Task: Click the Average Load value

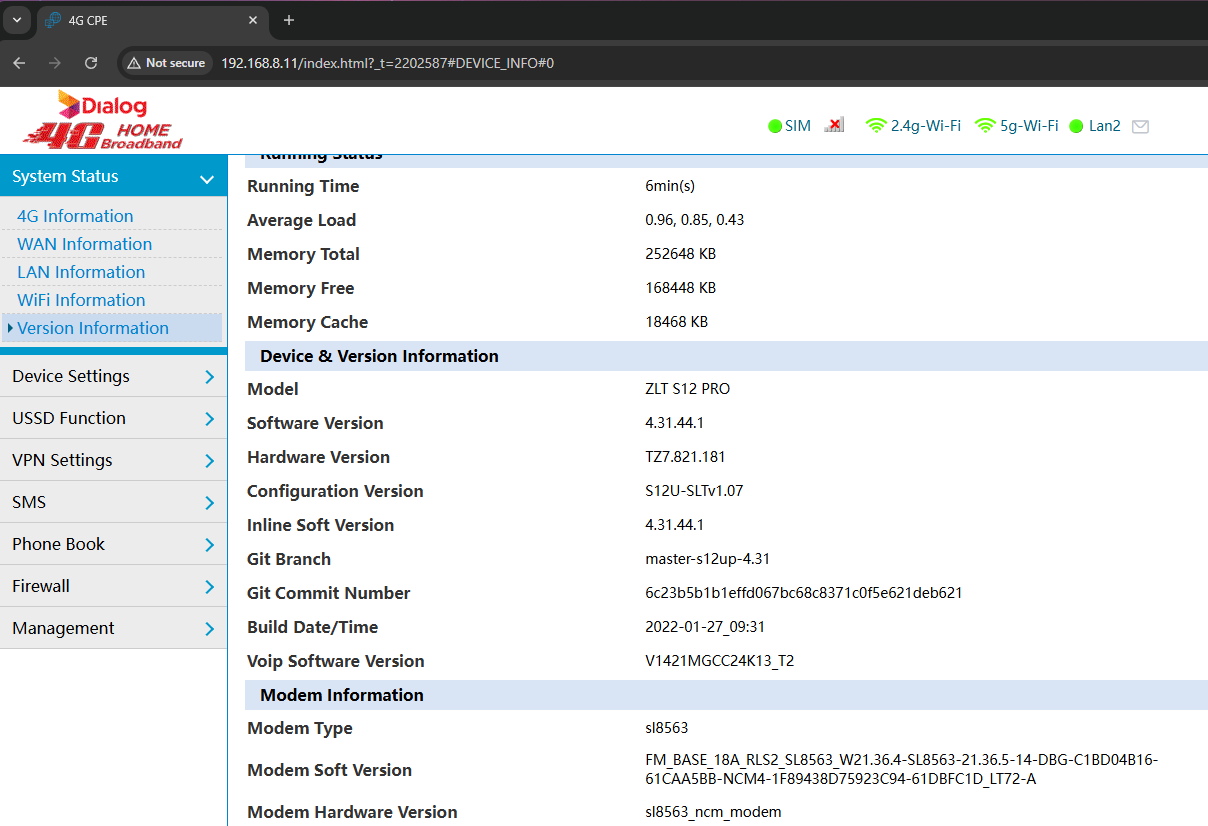Action: 695,220
